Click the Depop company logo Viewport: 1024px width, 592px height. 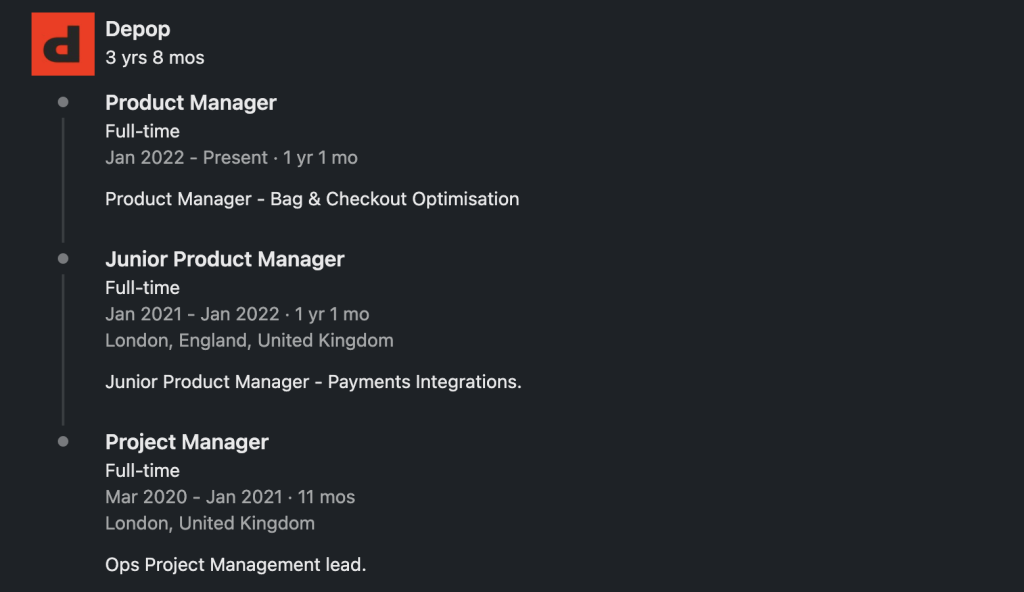[63, 44]
